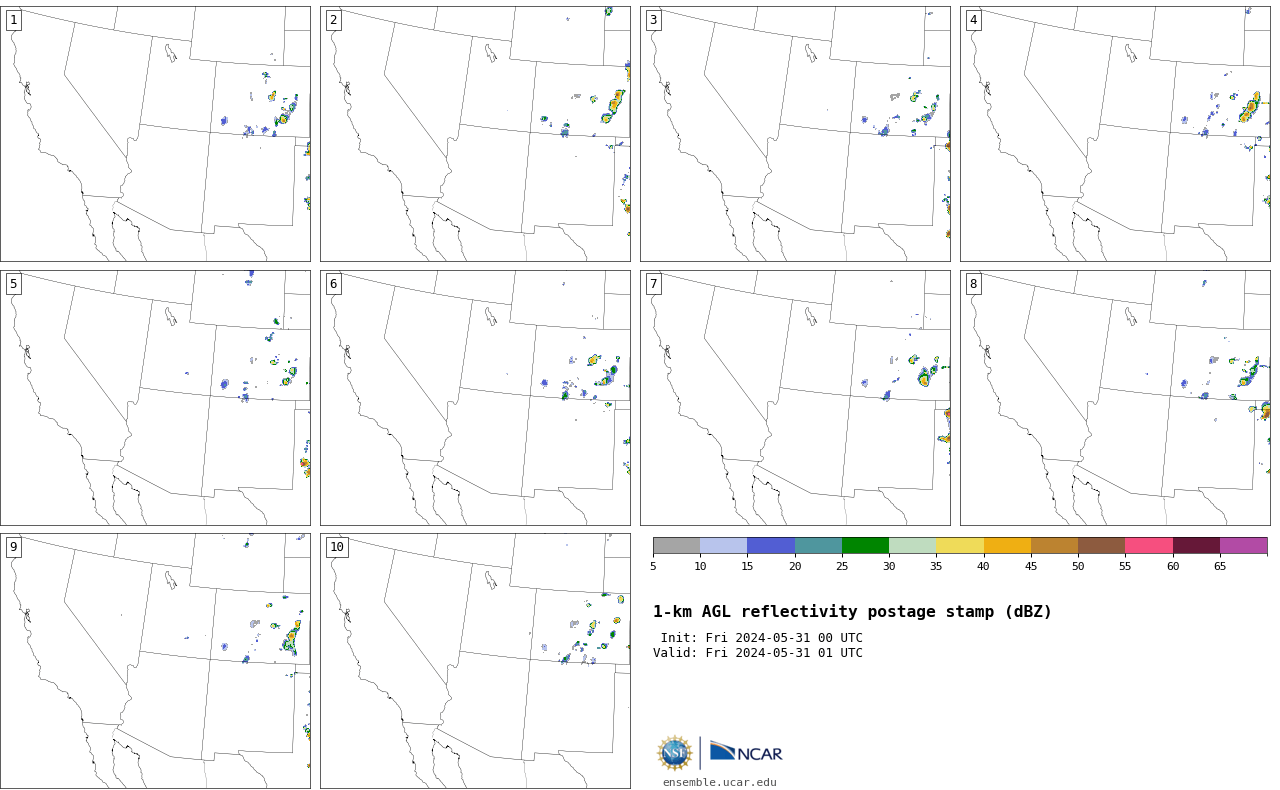This screenshot has height=790, width=1280.
Task: Click the number label box '10'
Action: click(x=337, y=547)
